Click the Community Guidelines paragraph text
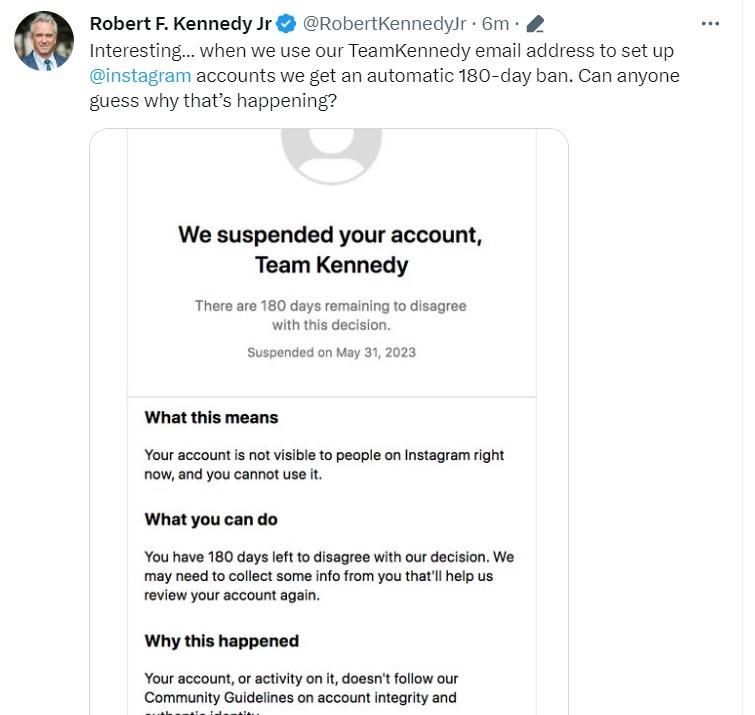Image resolution: width=755 pixels, height=715 pixels. pos(300,688)
